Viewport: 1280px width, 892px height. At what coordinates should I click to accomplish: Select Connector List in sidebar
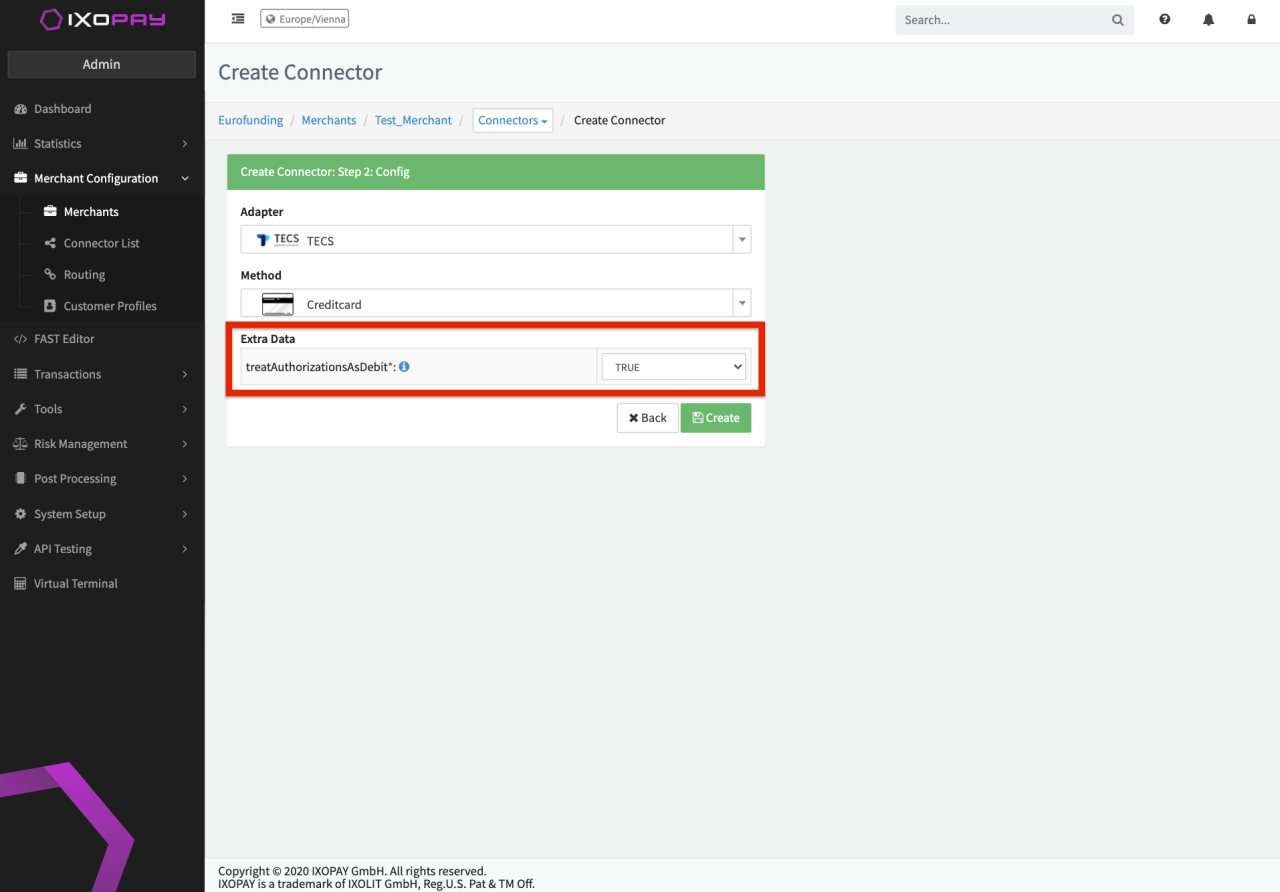[101, 243]
